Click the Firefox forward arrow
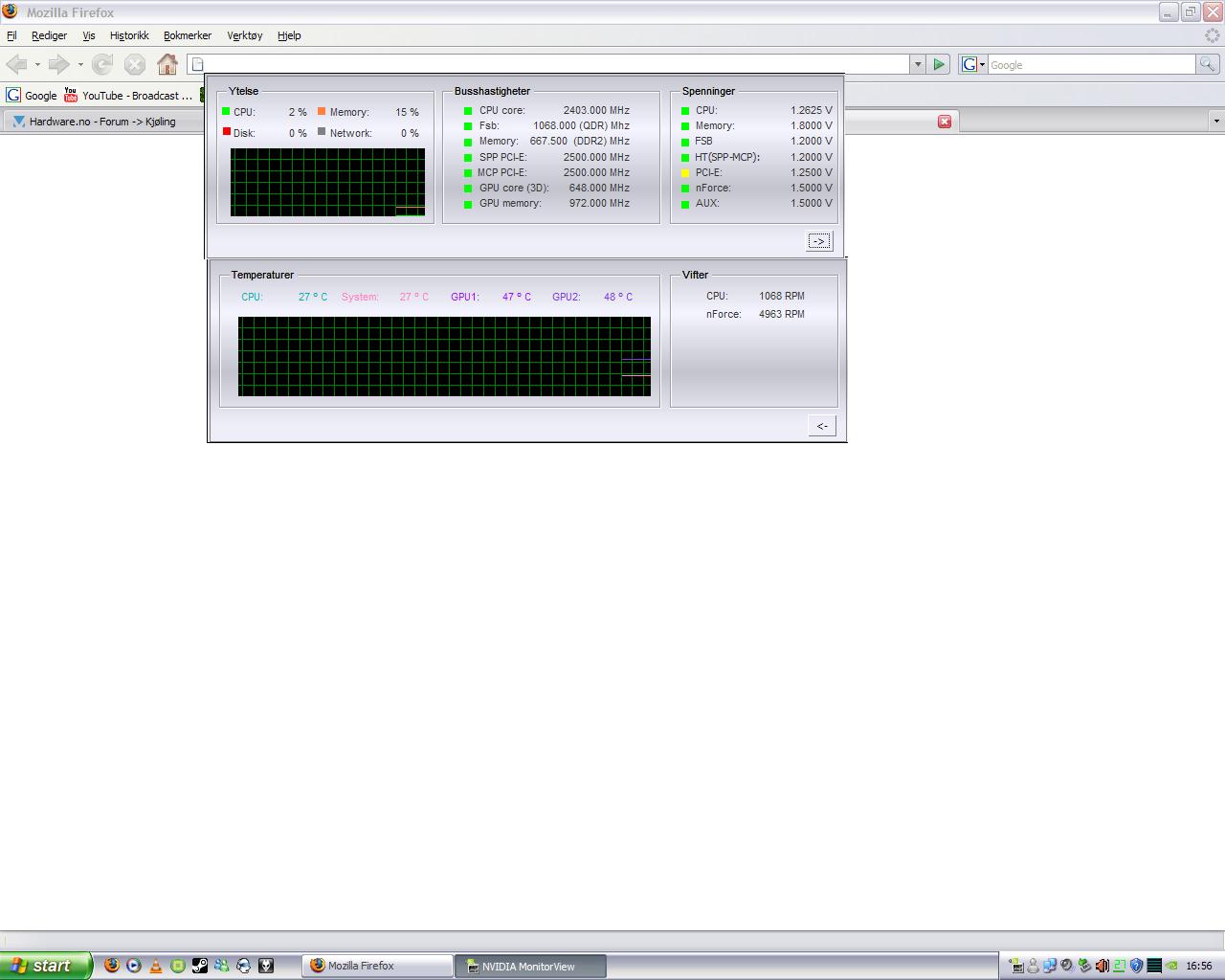Image resolution: width=1225 pixels, height=980 pixels. [58, 64]
